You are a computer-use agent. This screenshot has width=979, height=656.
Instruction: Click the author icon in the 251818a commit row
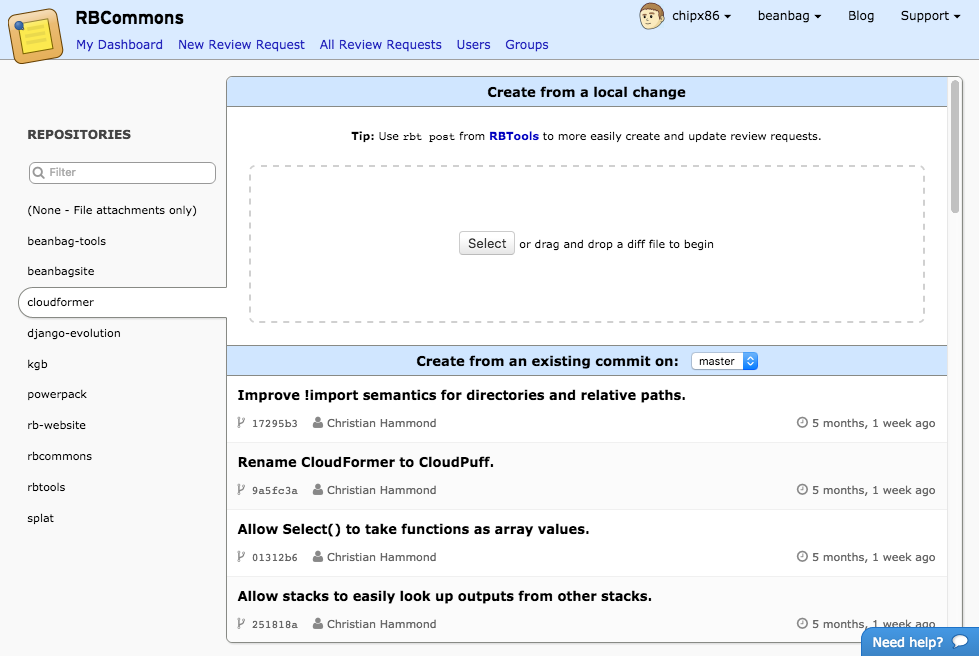point(318,623)
